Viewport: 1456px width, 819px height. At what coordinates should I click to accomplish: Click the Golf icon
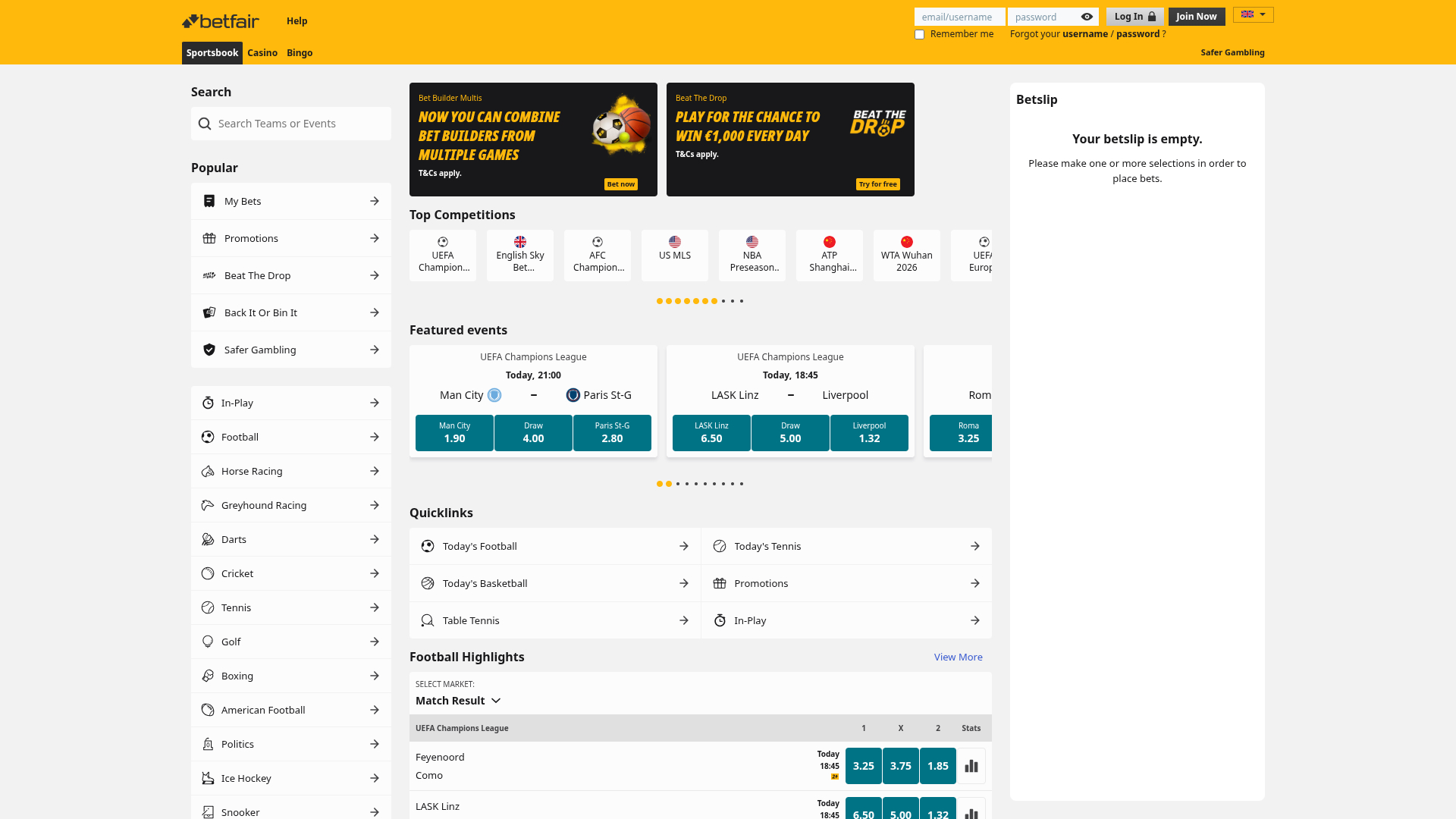(208, 642)
